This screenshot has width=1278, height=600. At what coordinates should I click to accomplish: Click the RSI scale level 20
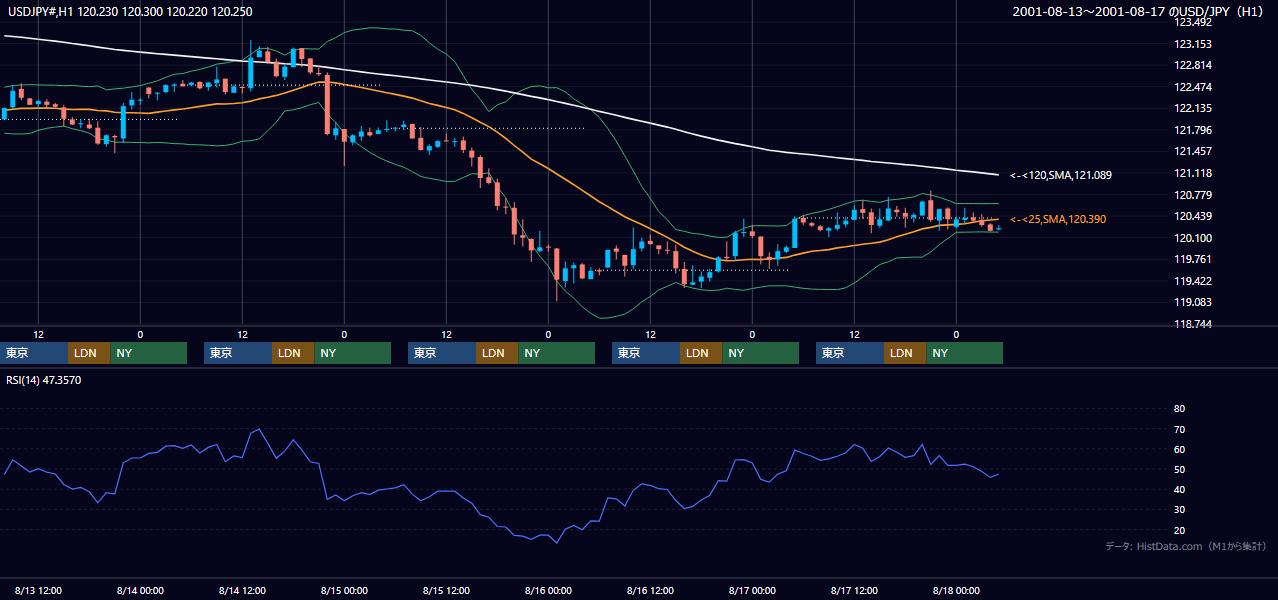click(1179, 530)
